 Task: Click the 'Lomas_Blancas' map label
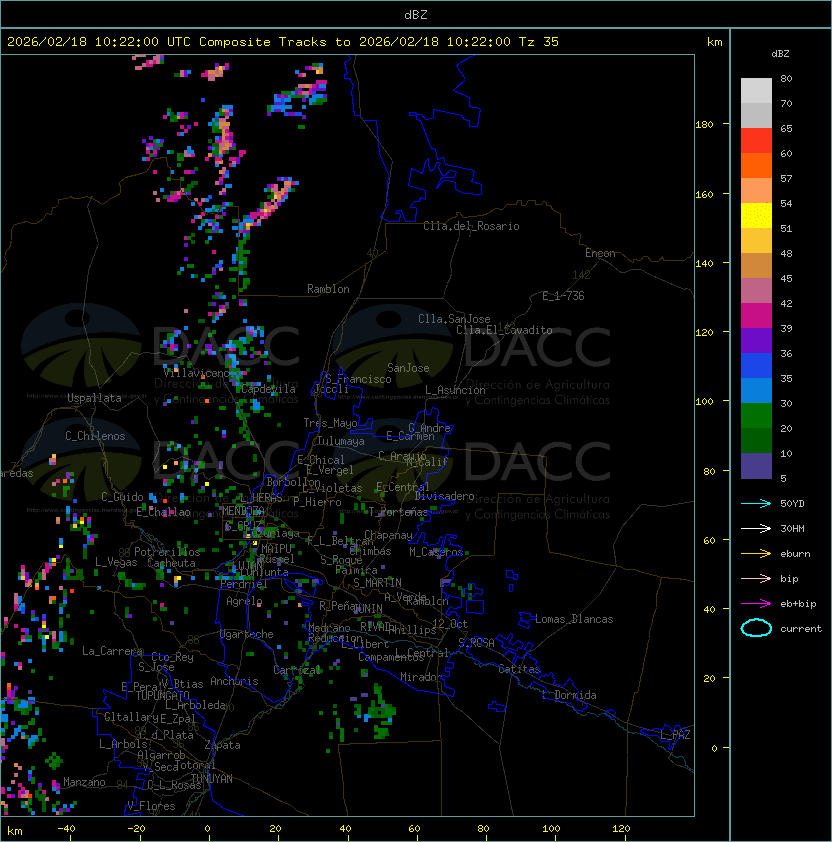coord(574,619)
